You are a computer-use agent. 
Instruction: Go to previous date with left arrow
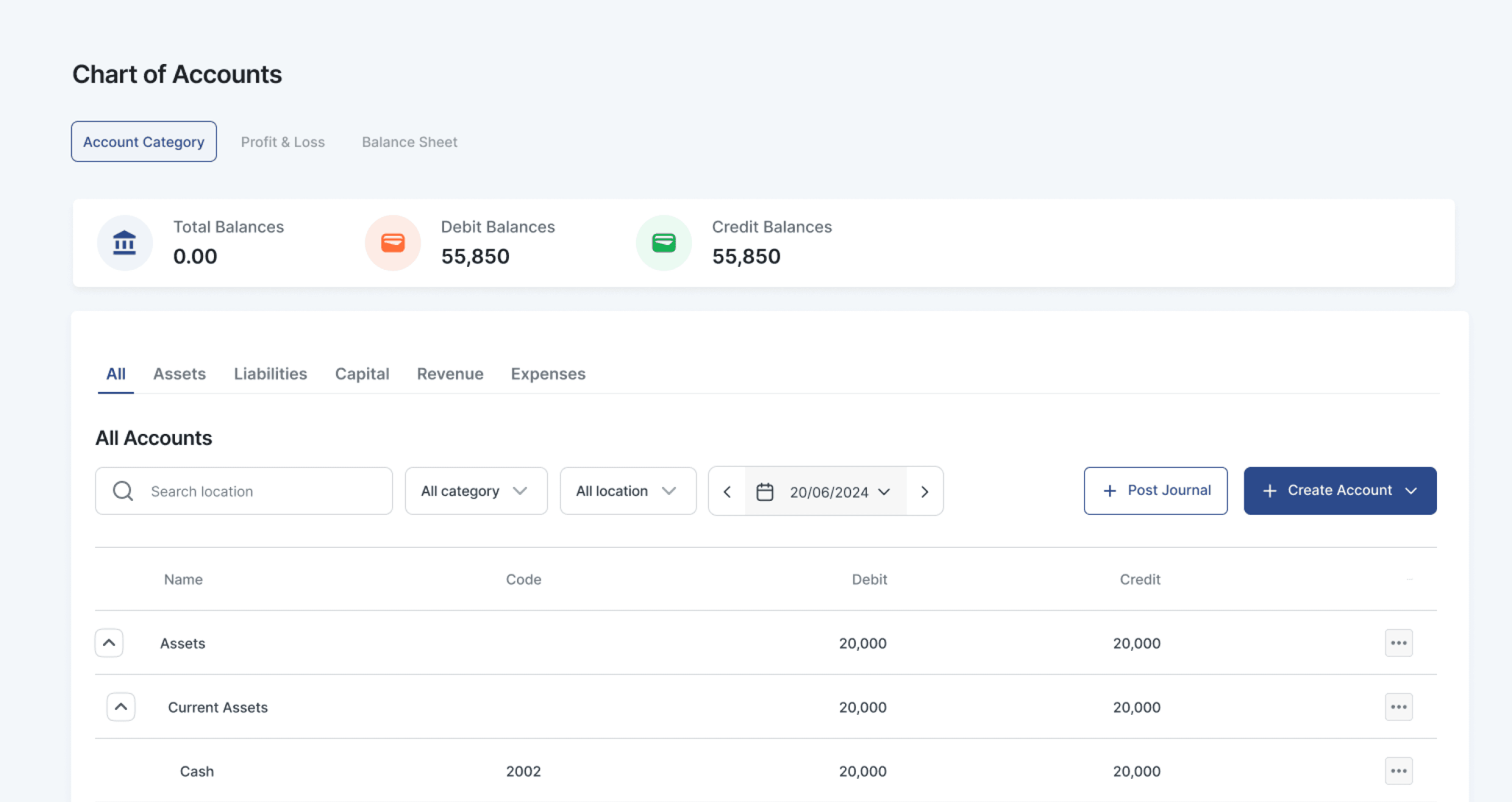point(727,492)
